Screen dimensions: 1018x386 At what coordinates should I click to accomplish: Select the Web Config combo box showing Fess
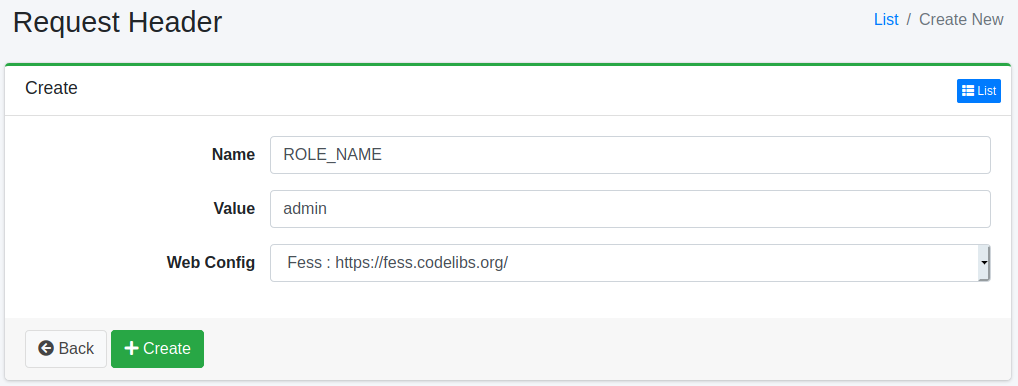(x=630, y=263)
